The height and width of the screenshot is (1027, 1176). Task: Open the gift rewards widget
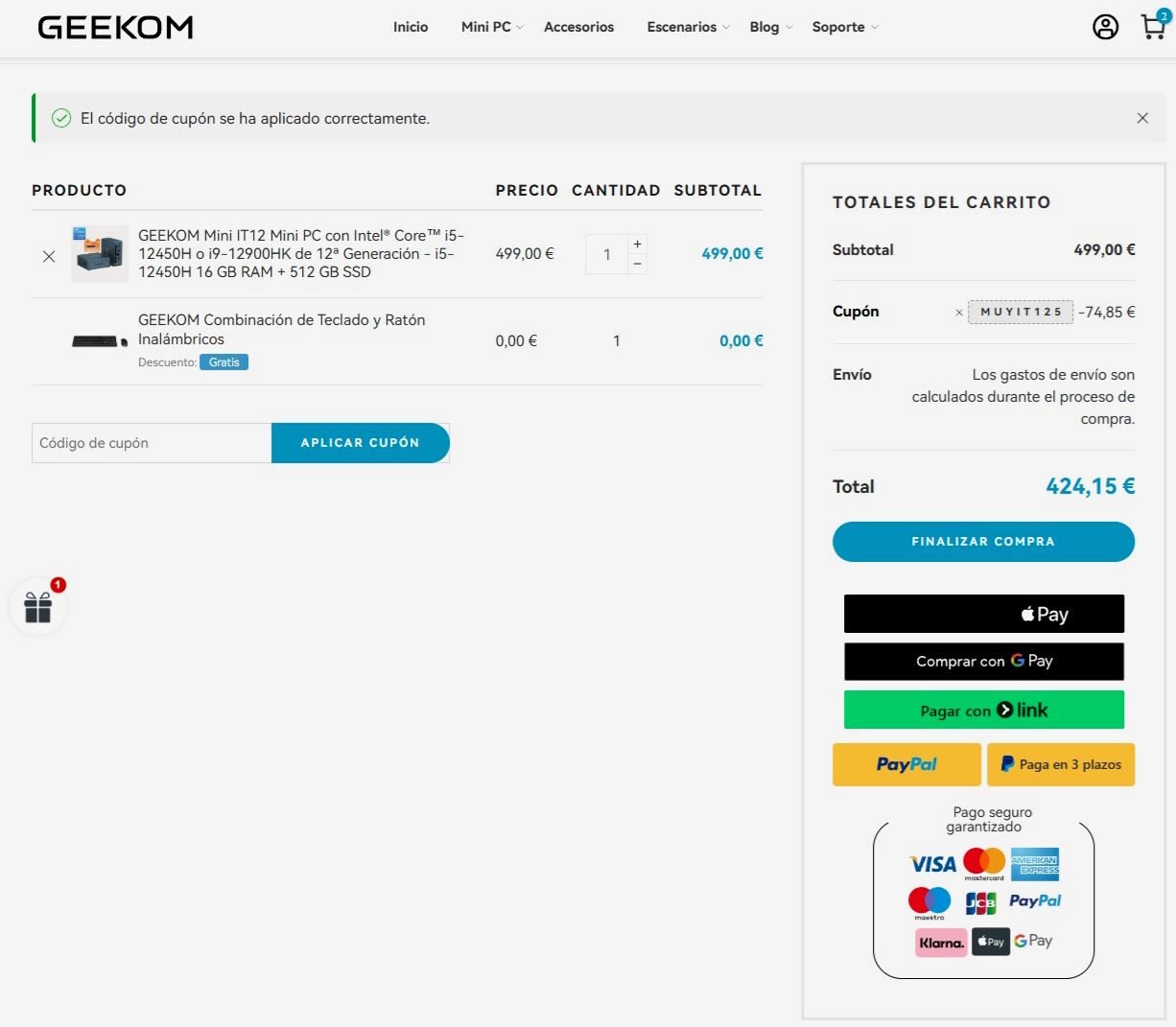pos(38,607)
